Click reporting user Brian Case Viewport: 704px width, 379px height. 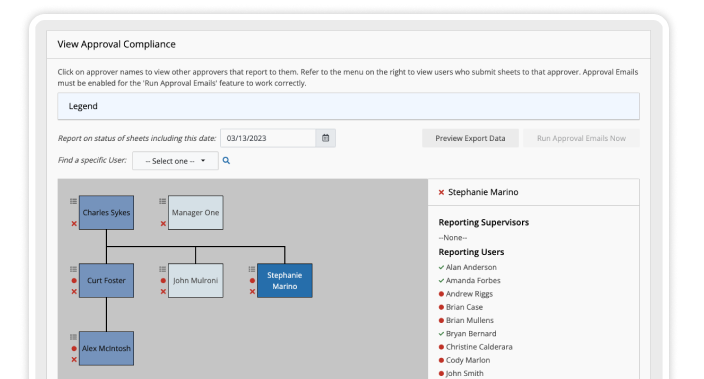coord(464,307)
